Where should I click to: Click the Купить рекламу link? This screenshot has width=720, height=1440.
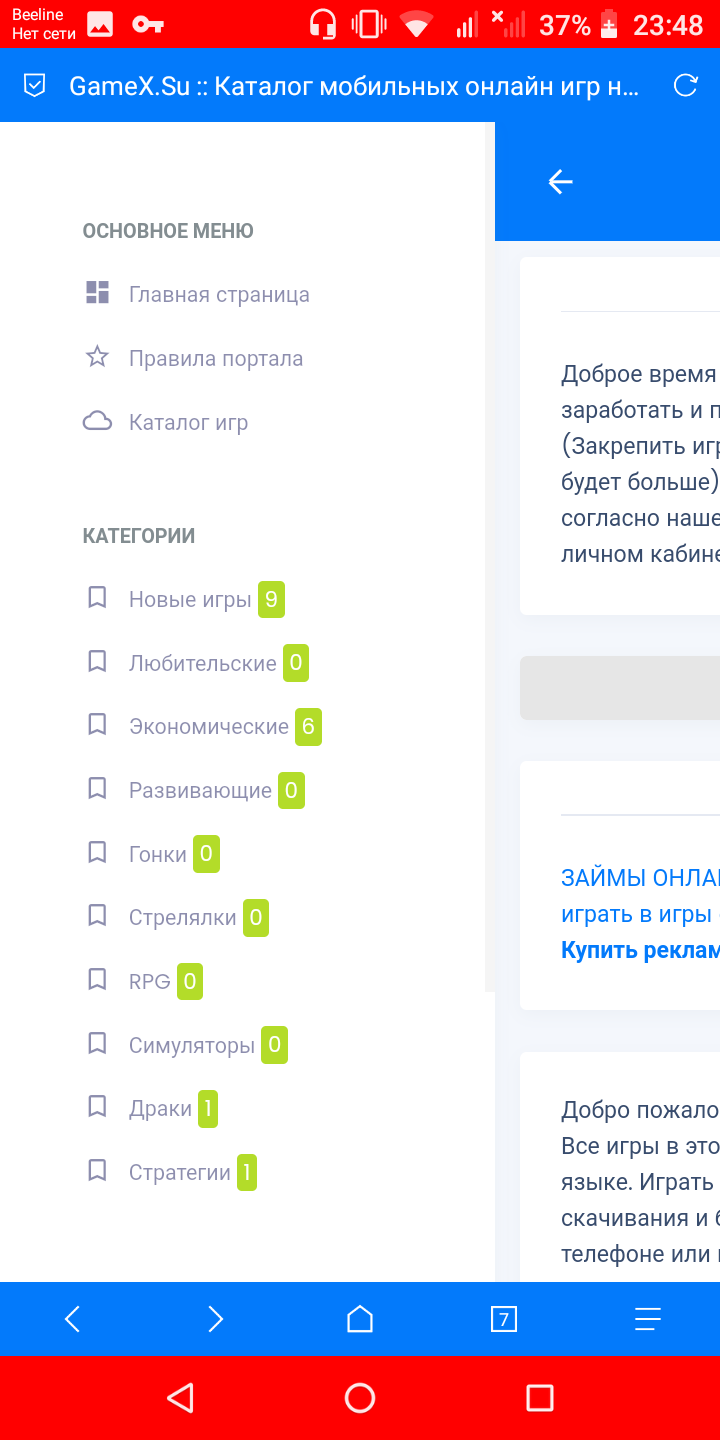coord(640,949)
